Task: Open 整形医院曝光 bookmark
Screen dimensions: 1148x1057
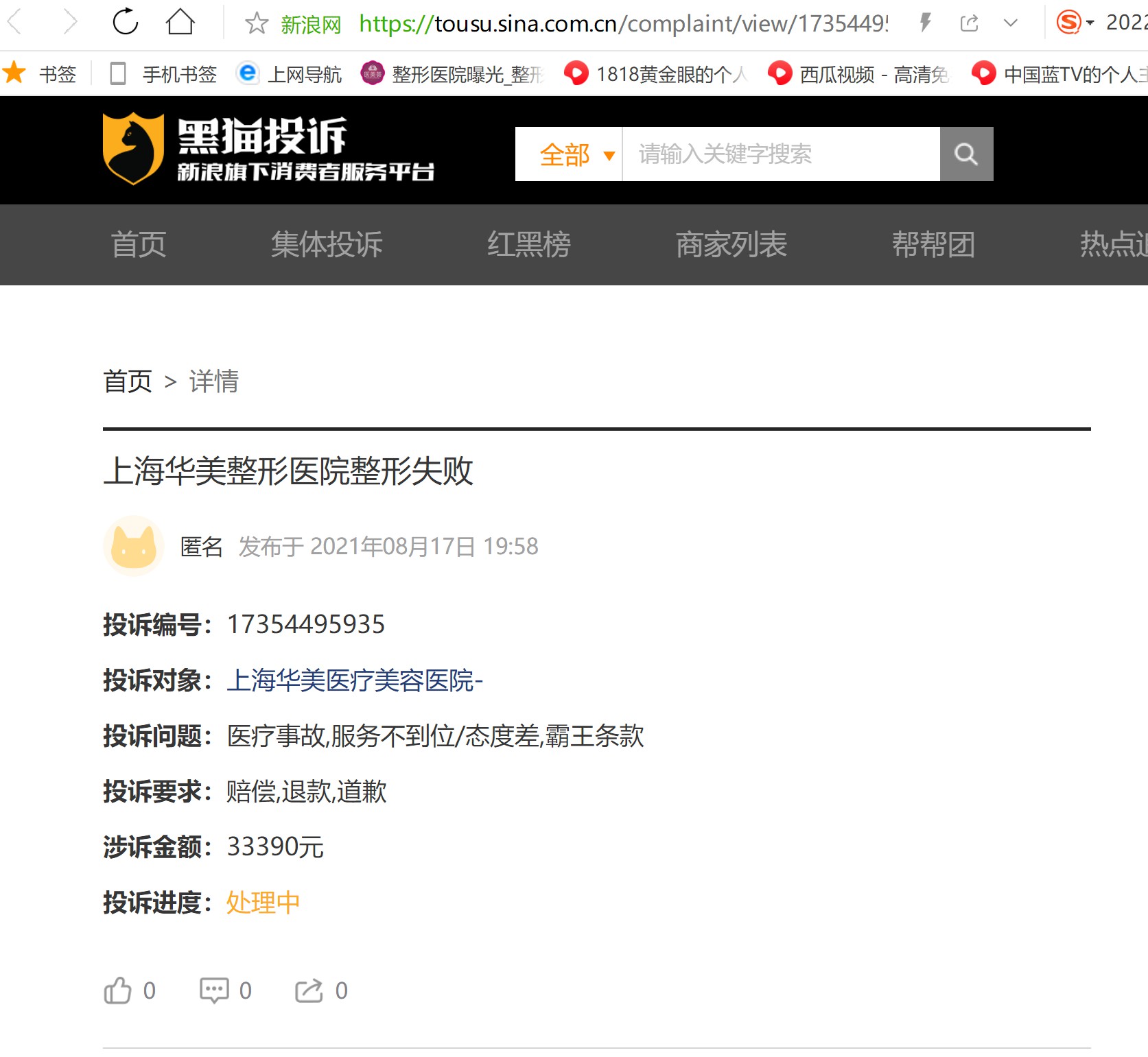Action: [x=453, y=73]
